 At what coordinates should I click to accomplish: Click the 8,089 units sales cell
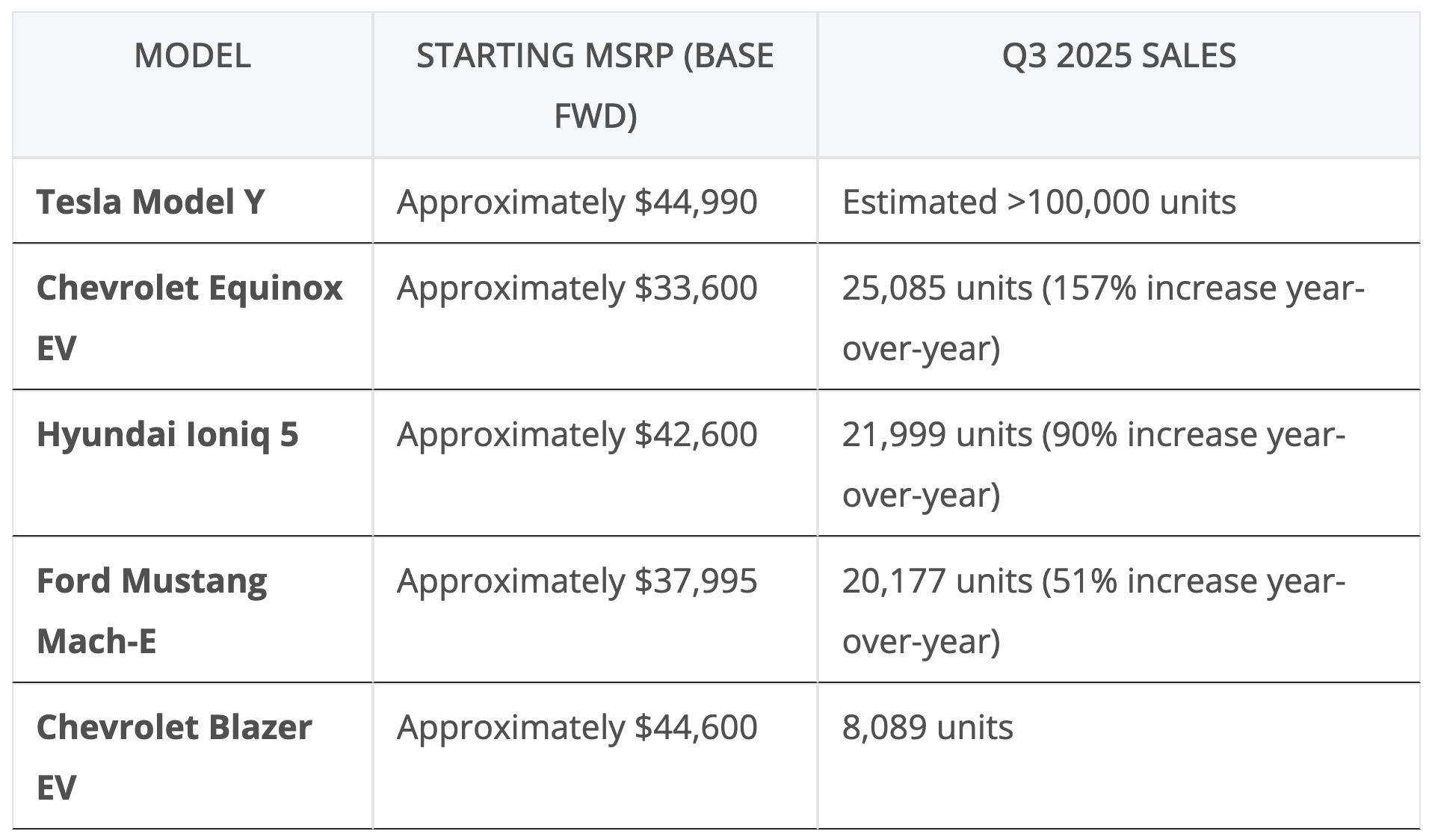928,727
